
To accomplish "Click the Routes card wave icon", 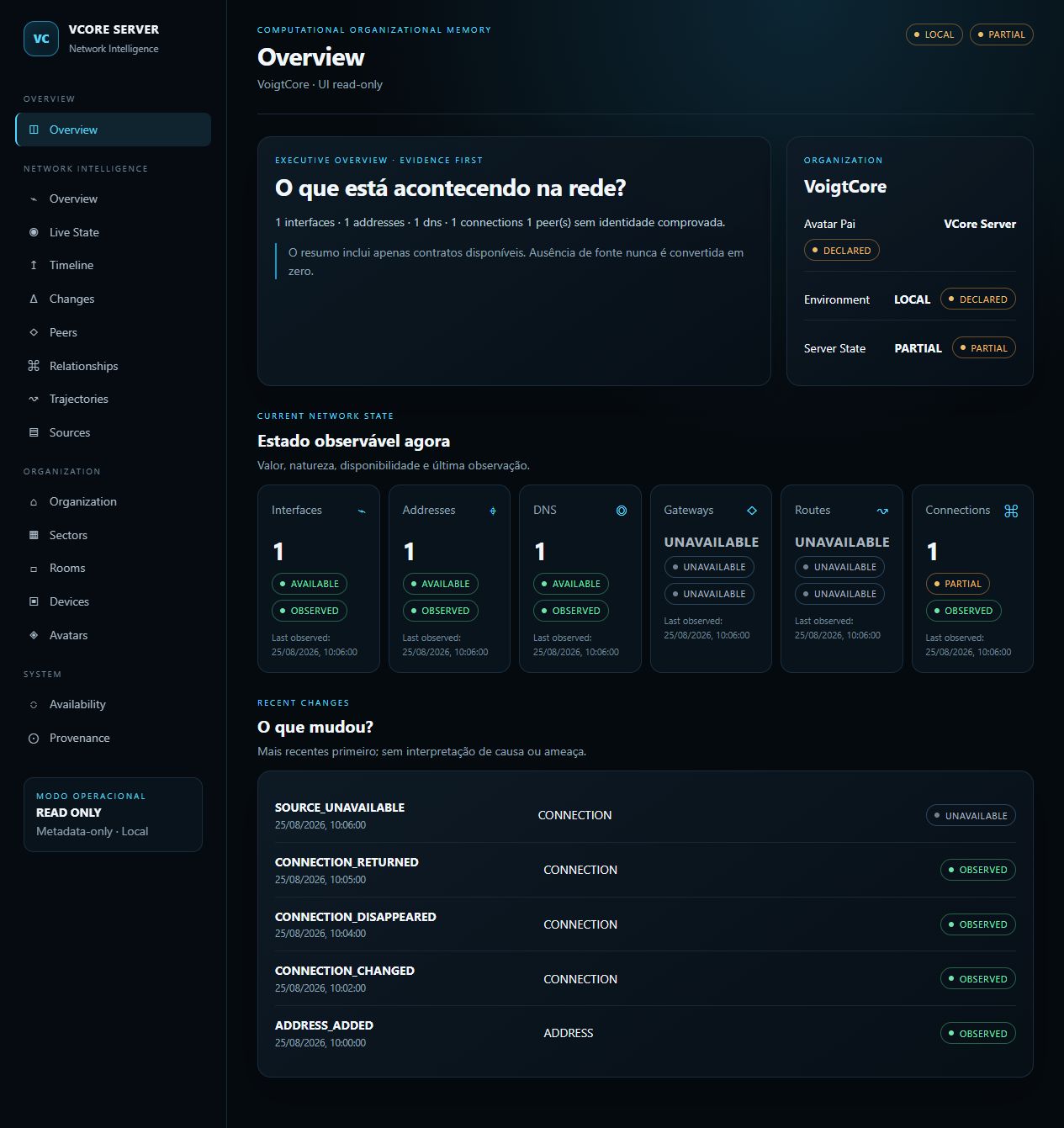I will [882, 511].
